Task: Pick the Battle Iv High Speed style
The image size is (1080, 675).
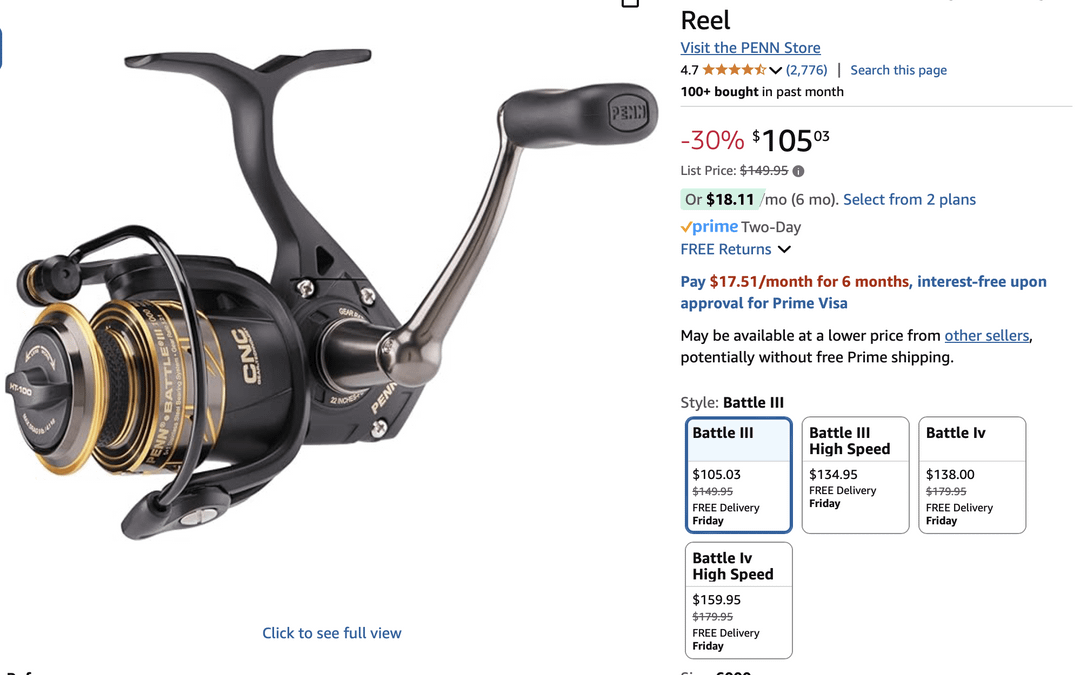Action: 738,600
